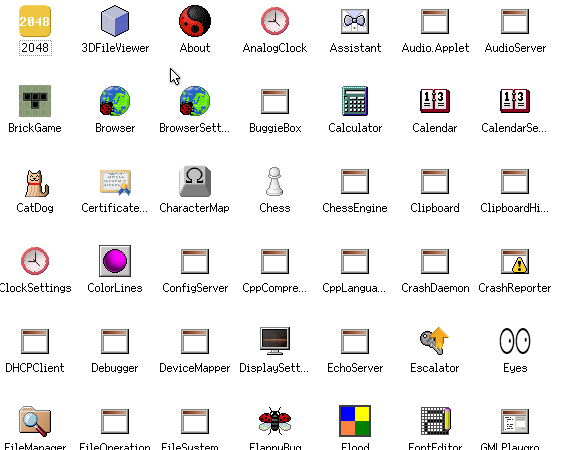The image size is (564, 450).
Task: Select the Calendar app icon
Action: pyautogui.click(x=435, y=101)
